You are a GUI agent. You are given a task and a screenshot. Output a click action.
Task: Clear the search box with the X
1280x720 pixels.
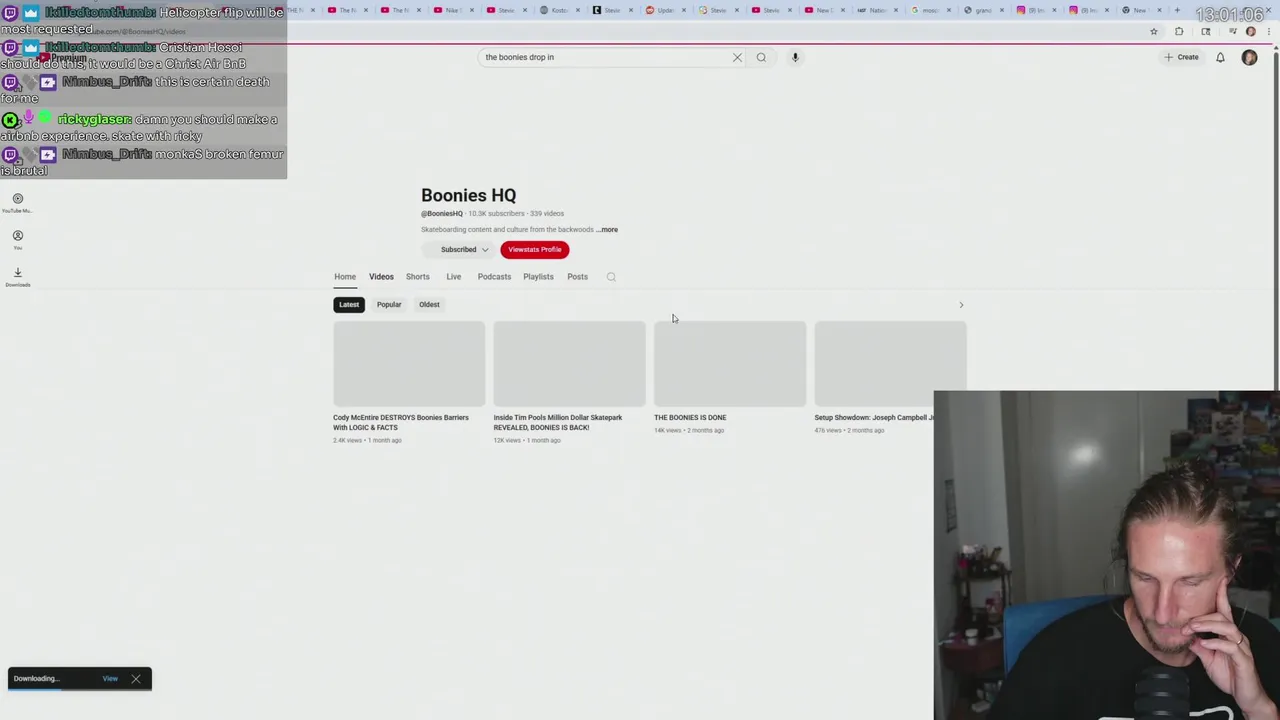tap(737, 57)
